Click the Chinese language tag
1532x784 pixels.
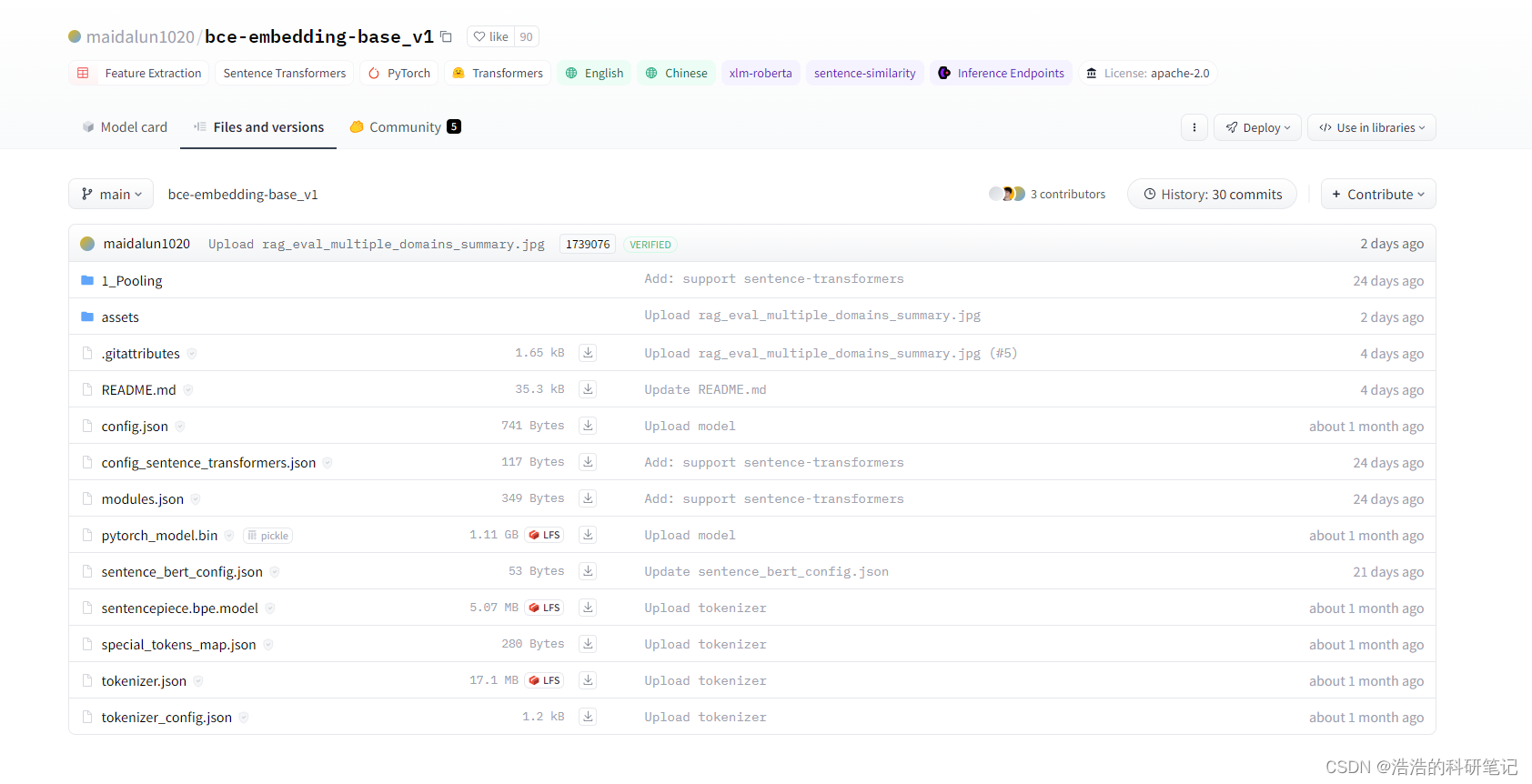pos(677,73)
